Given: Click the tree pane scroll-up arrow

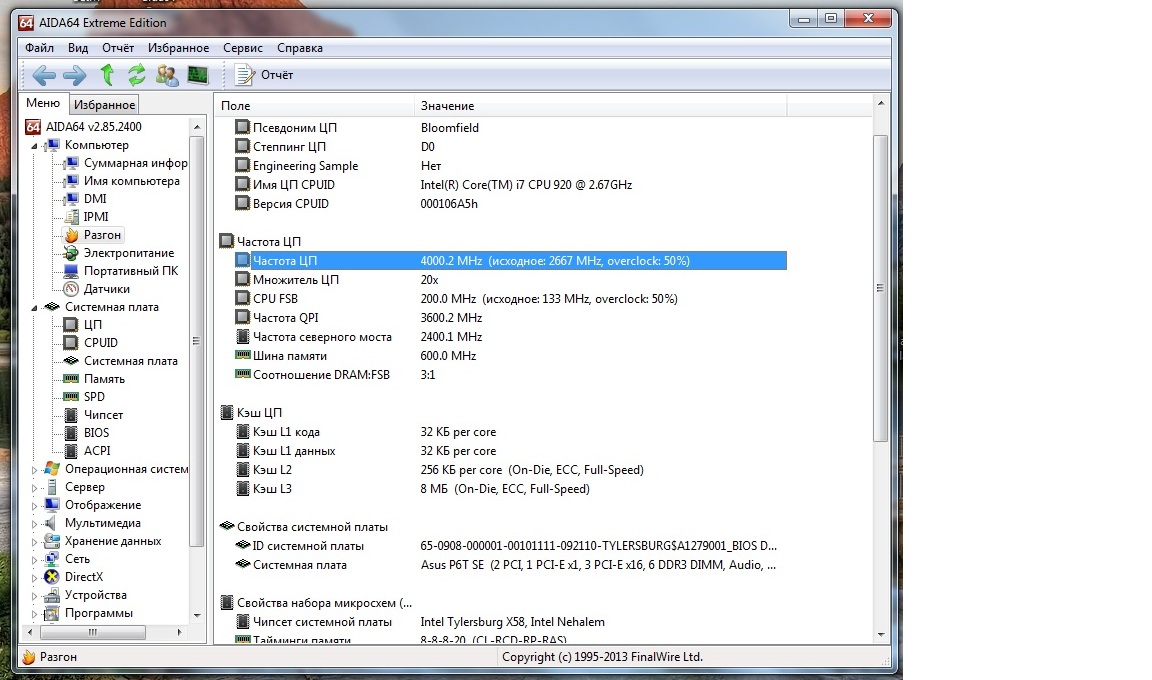Looking at the screenshot, I should tap(197, 127).
